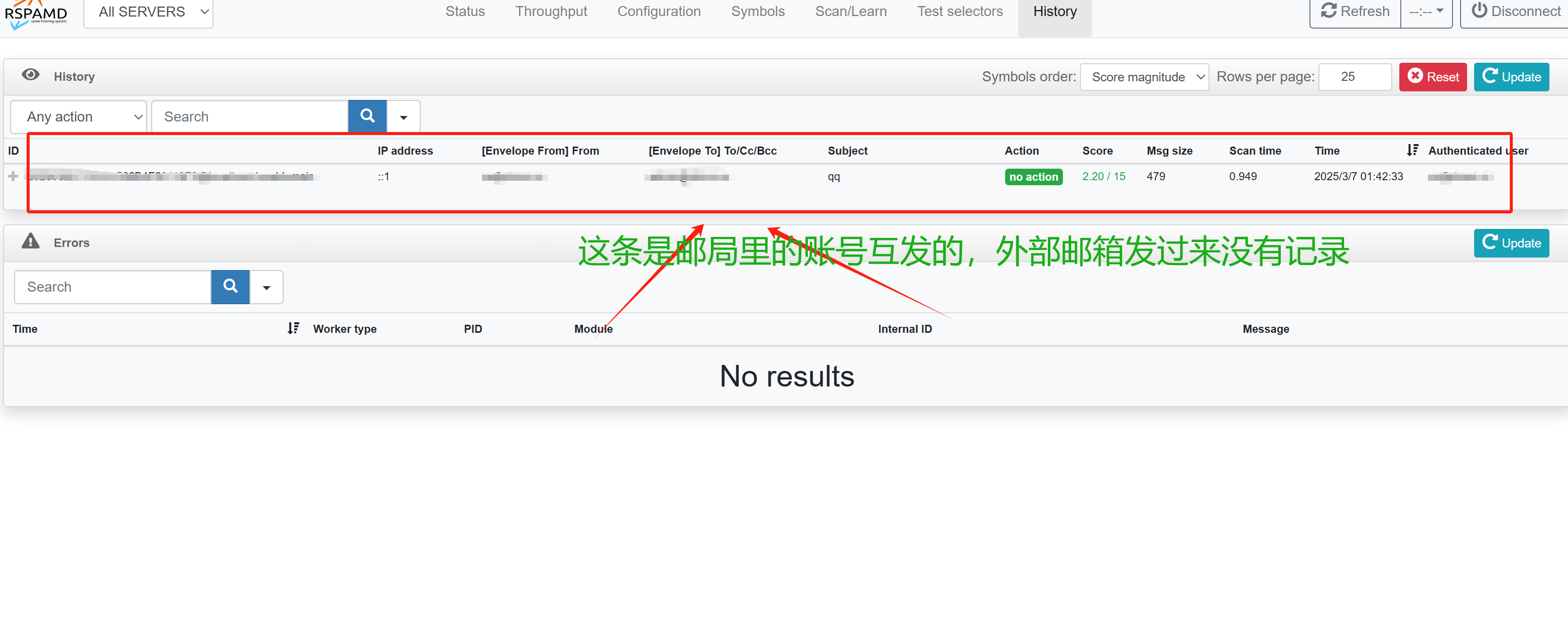1568x634 pixels.
Task: Sort by Envelope To column header
Action: tap(712, 151)
